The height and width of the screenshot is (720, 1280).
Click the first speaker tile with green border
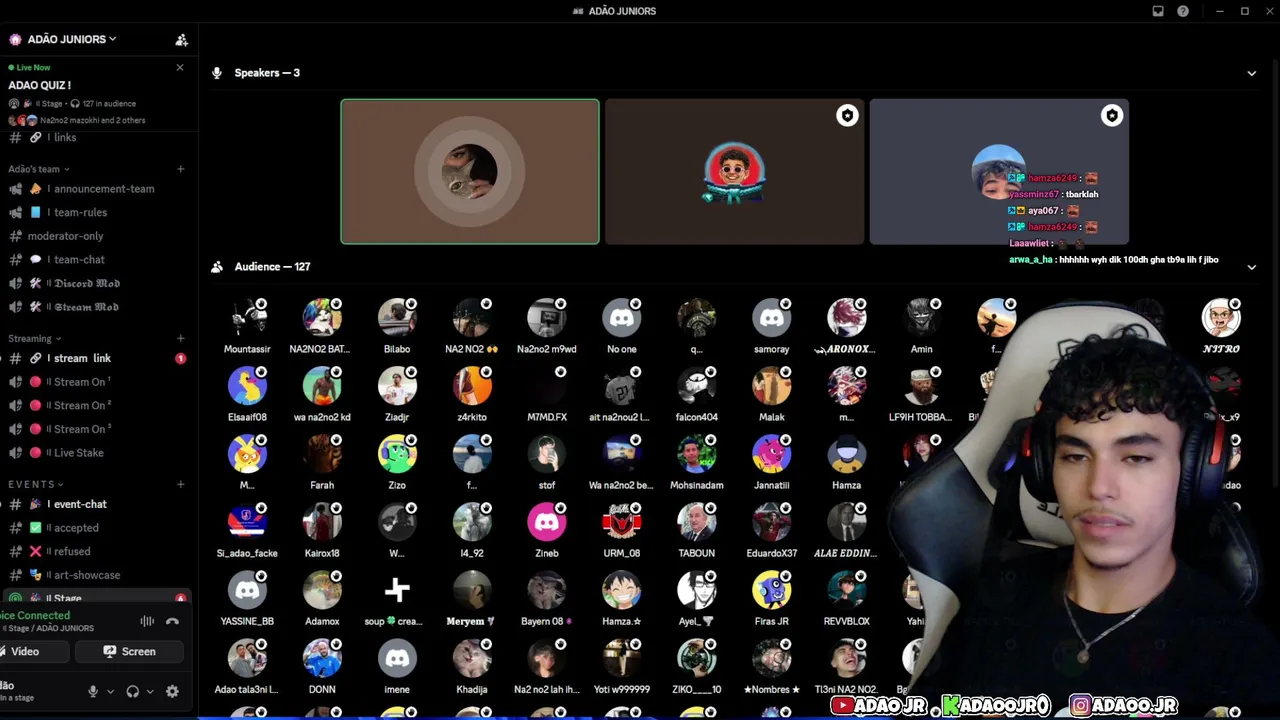tap(470, 171)
